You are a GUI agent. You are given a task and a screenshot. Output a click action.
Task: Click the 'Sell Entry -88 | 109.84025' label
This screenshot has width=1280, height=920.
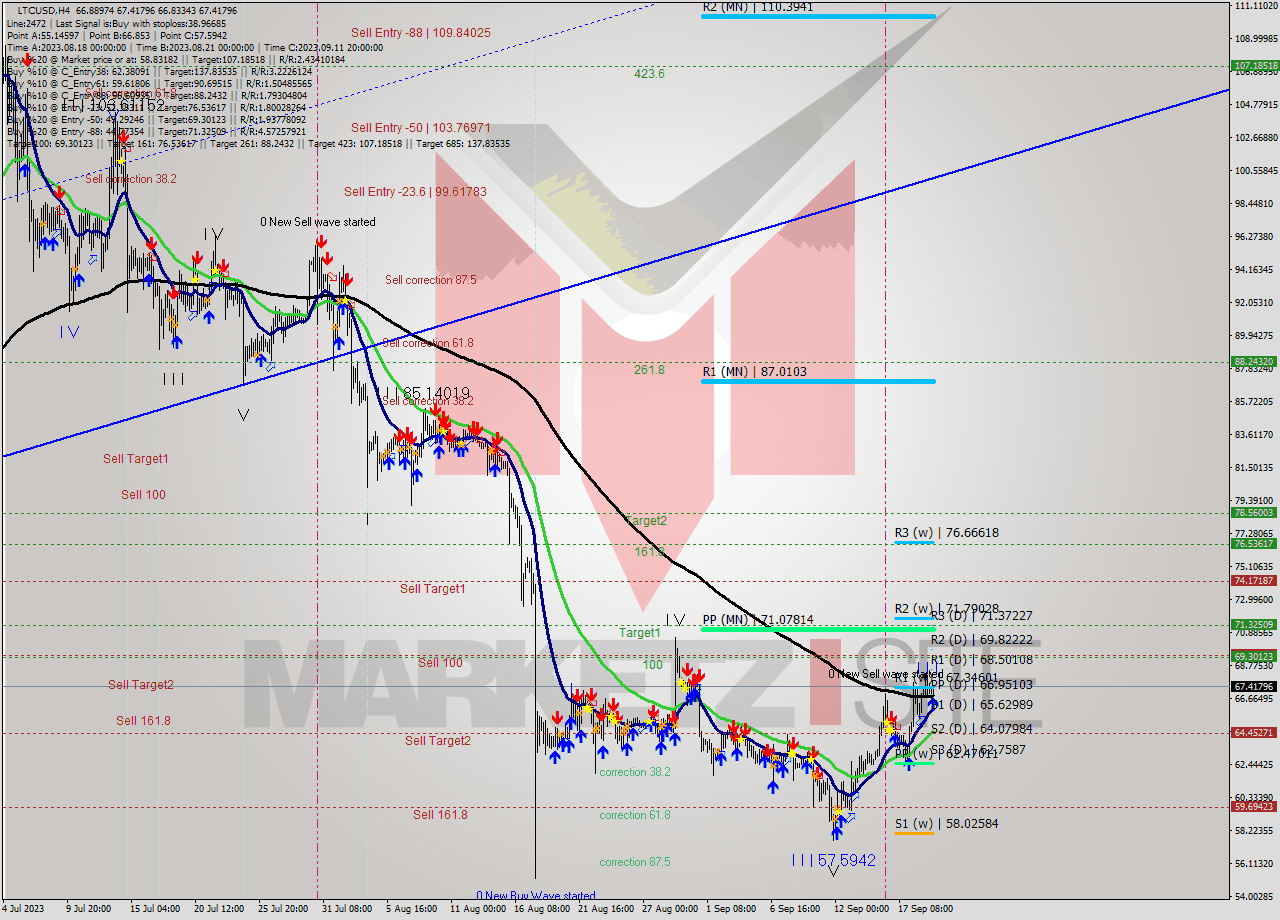click(x=420, y=32)
